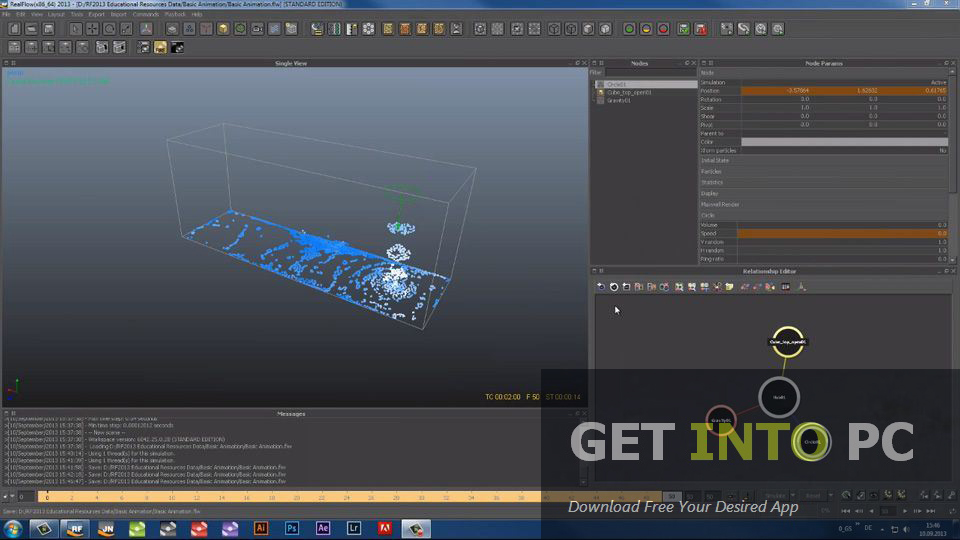The image size is (960, 540).
Task: Save the project with the toolbar disk icon
Action: coord(48,29)
